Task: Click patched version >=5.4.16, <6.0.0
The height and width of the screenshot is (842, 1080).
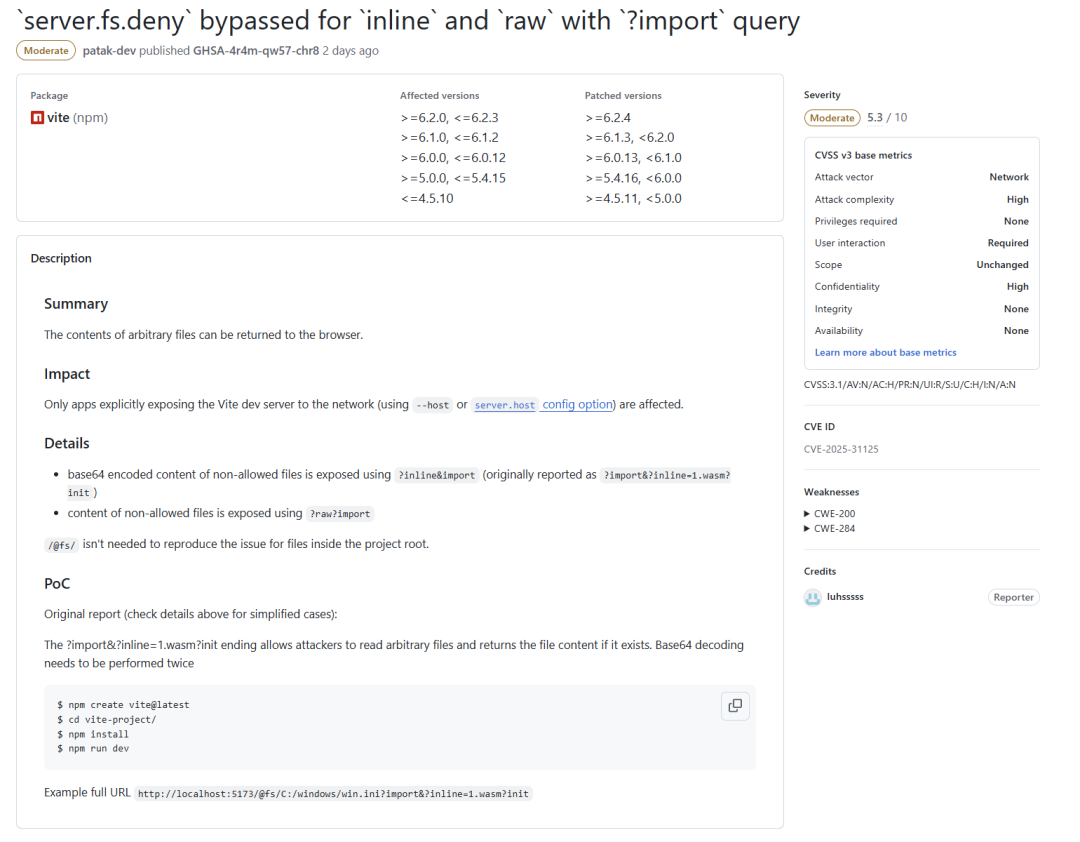Action: point(634,178)
